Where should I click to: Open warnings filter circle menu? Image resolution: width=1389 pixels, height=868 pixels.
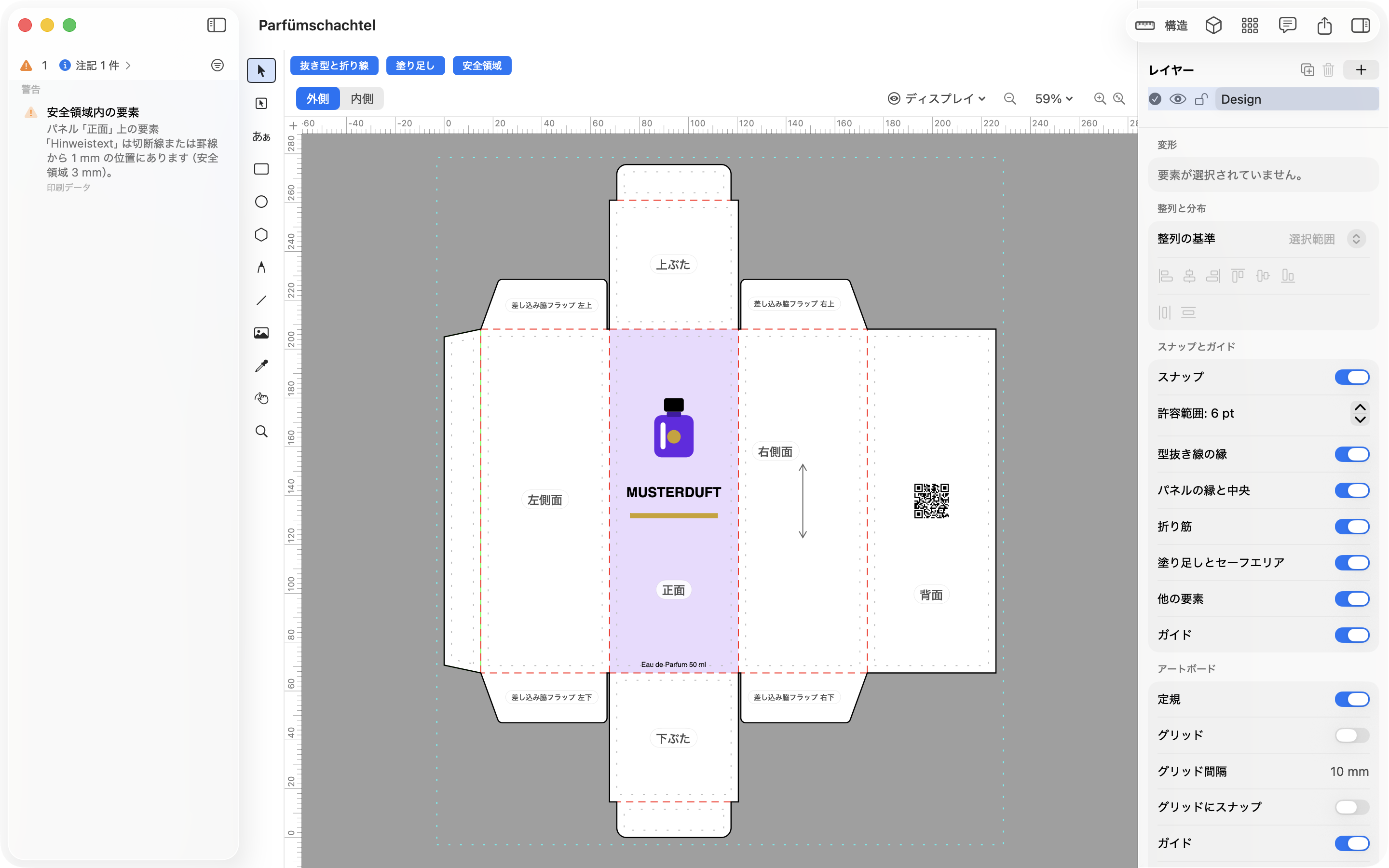point(218,66)
